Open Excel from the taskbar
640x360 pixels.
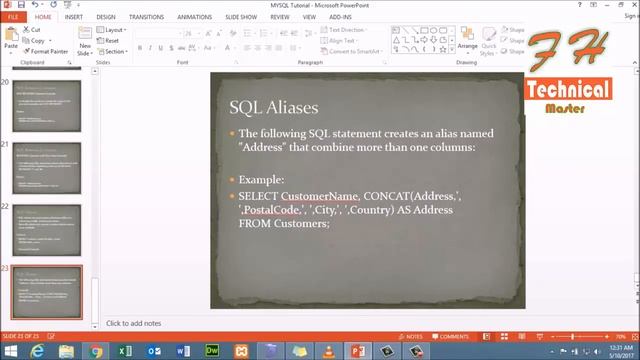125,351
